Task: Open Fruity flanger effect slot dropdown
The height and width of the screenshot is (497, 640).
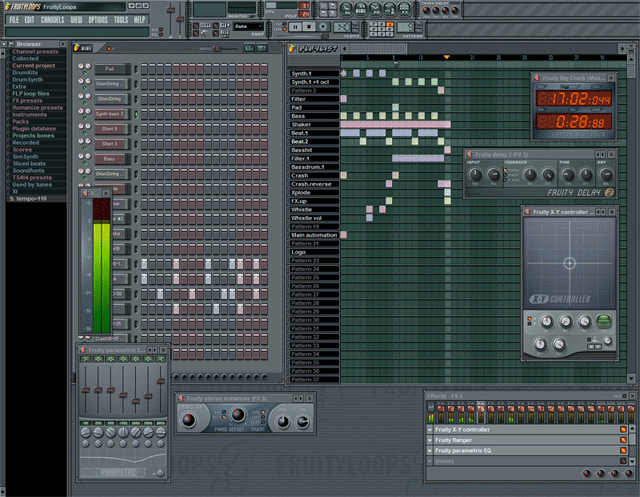Action: pyautogui.click(x=430, y=440)
